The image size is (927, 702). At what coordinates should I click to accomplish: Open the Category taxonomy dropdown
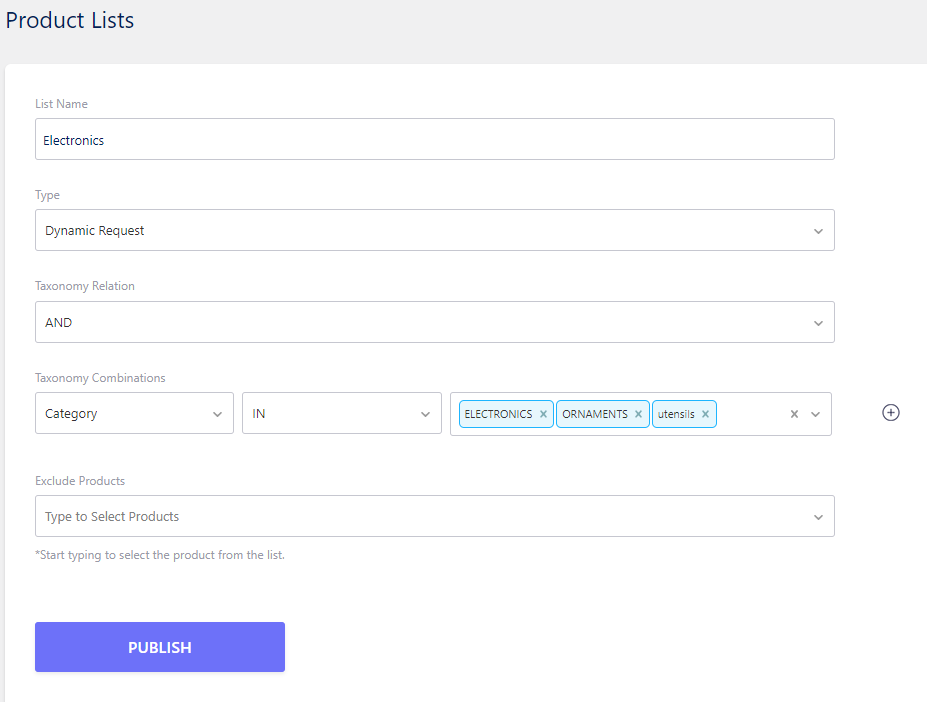[x=134, y=413]
